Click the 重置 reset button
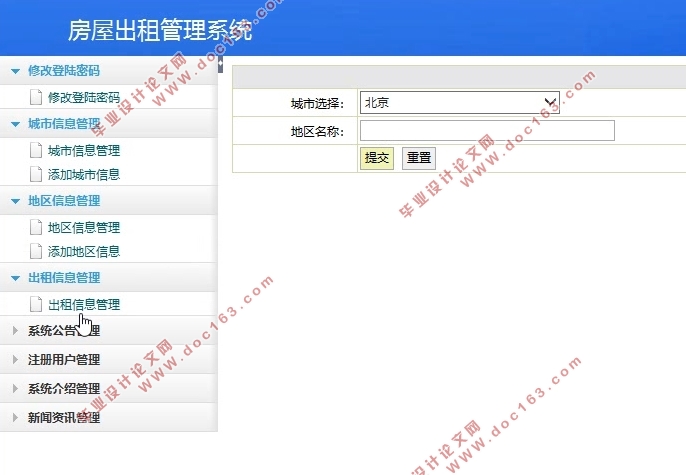 [419, 158]
